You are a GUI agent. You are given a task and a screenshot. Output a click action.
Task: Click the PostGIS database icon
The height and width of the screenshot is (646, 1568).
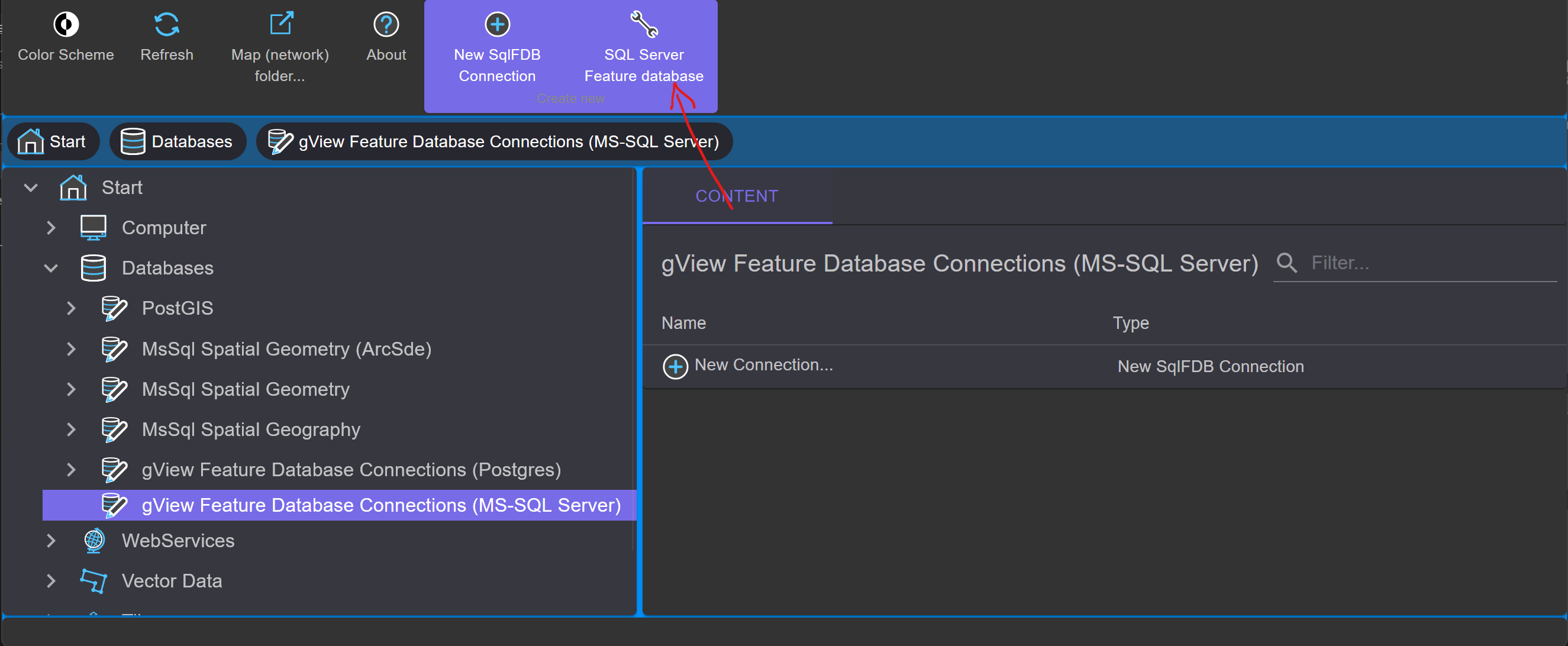(114, 308)
